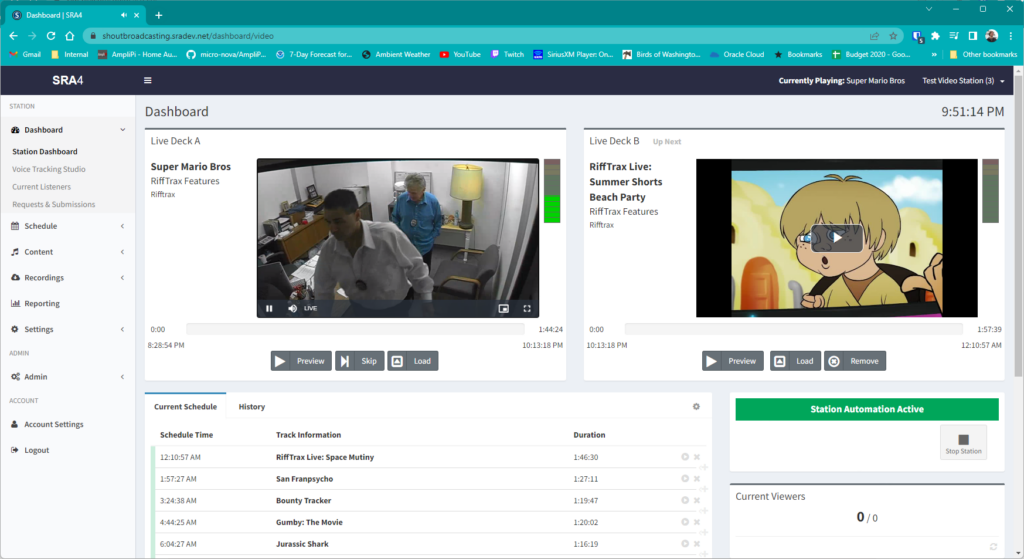The image size is (1024, 559).
Task: Open the Test Video Station dropdown
Action: coord(963,80)
